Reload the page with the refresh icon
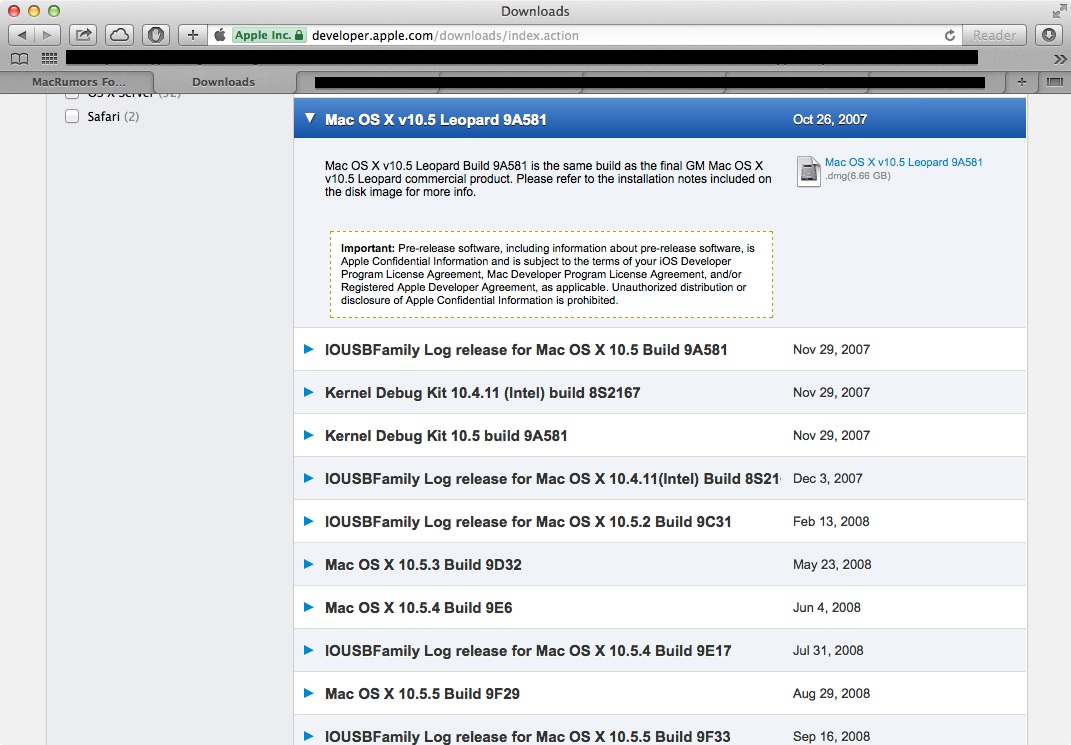The height and width of the screenshot is (745, 1071). 949,36
